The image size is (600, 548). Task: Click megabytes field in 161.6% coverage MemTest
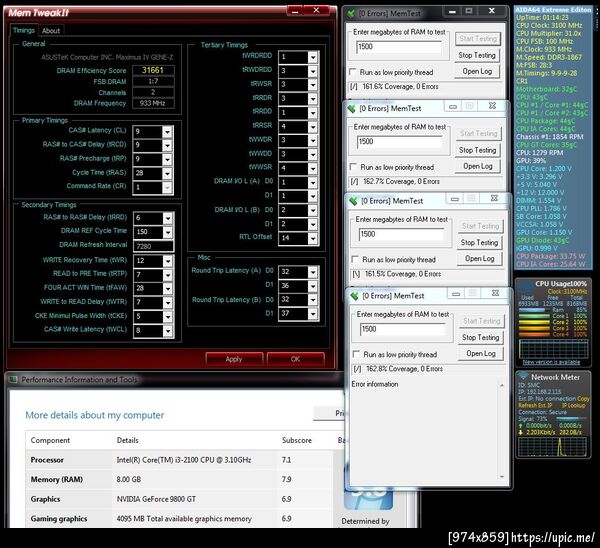(399, 47)
